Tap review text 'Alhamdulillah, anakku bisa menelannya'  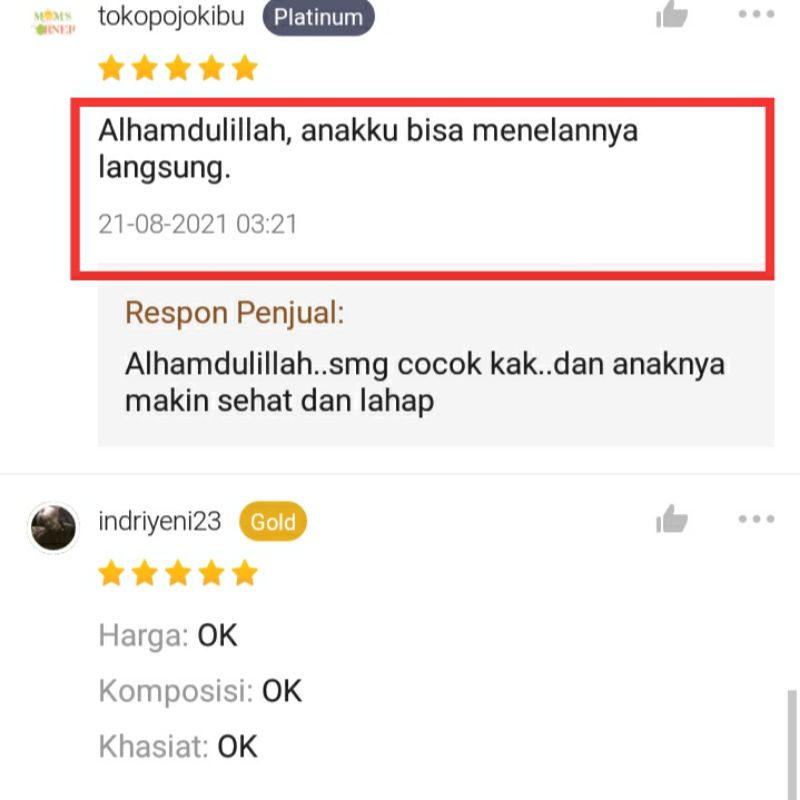(x=368, y=131)
